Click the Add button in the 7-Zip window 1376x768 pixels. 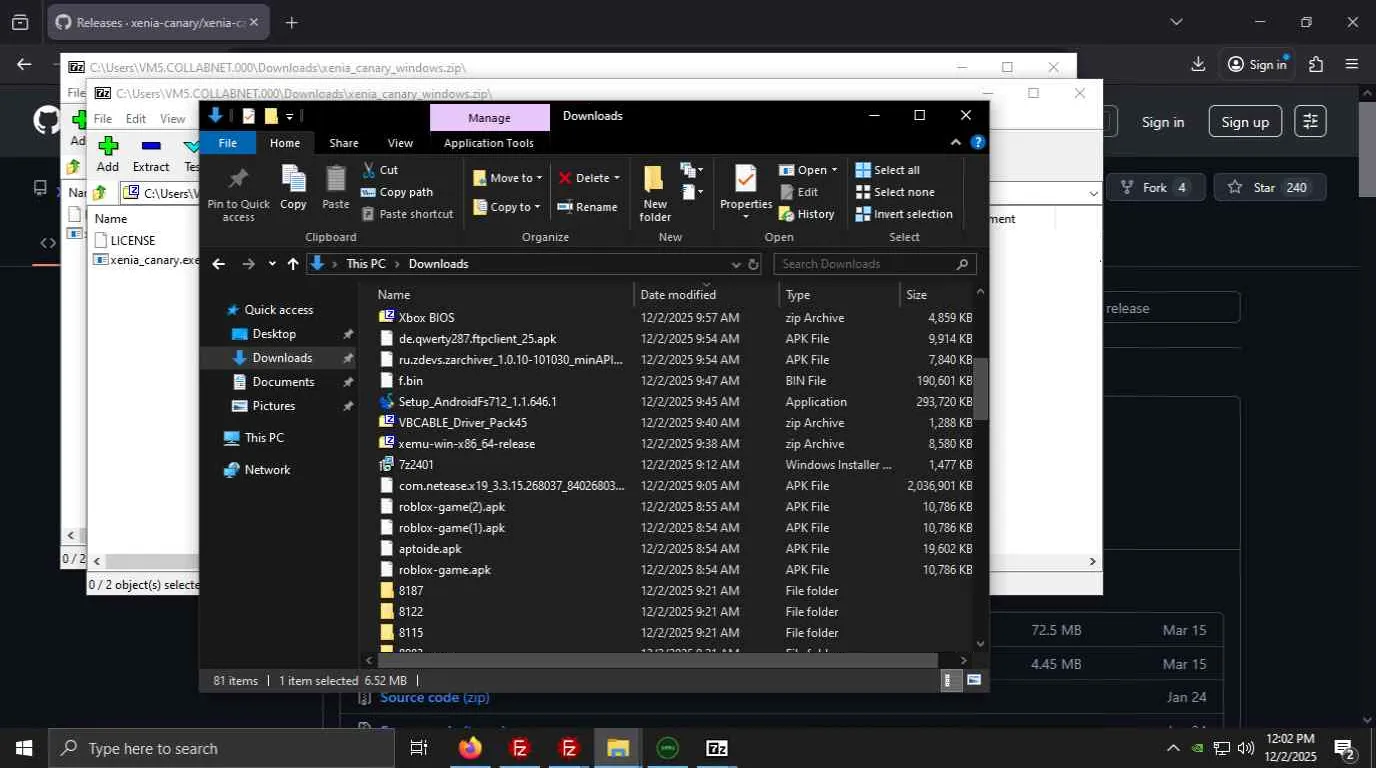point(108,154)
